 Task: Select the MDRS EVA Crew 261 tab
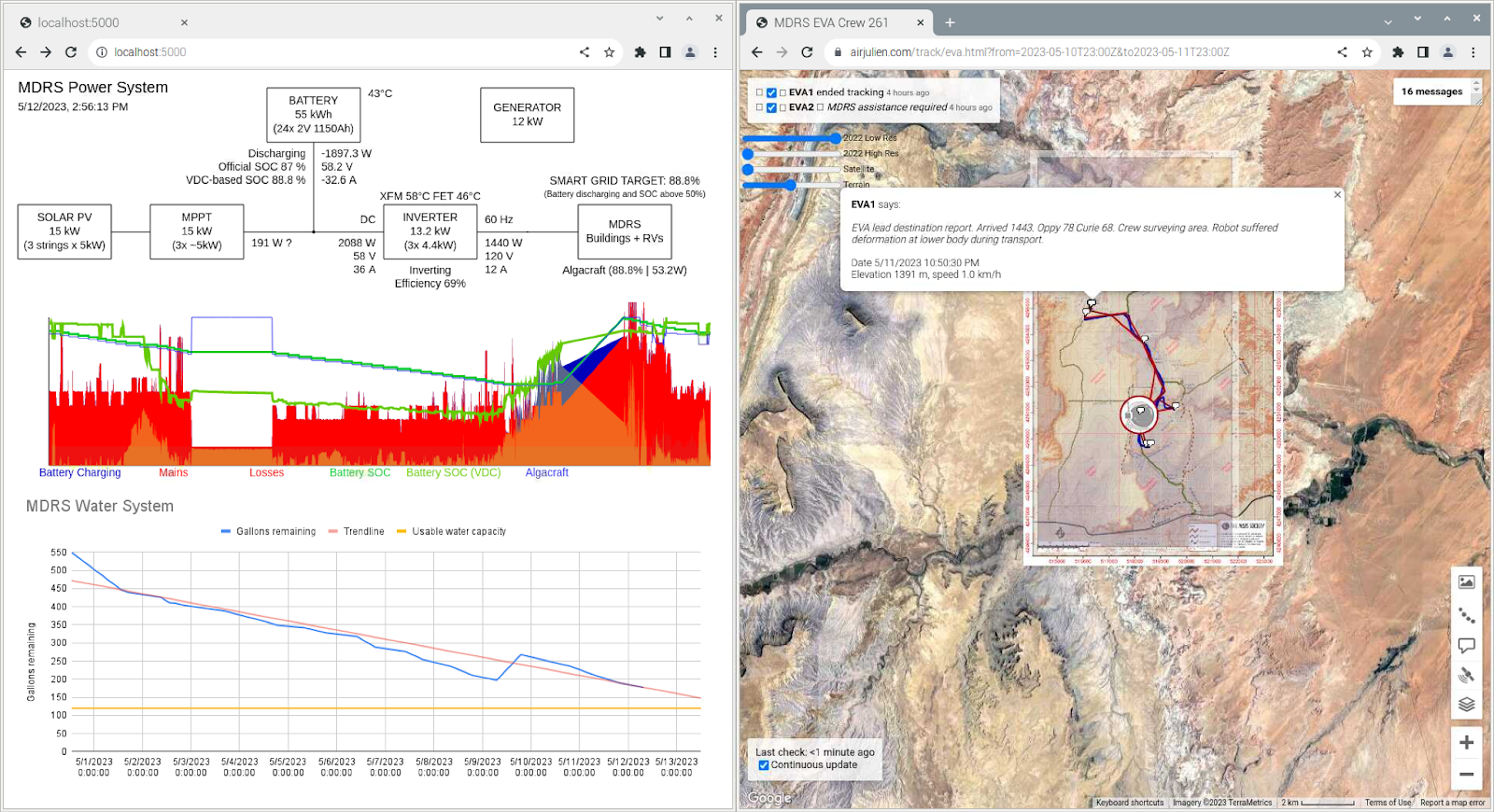pyautogui.click(x=839, y=22)
